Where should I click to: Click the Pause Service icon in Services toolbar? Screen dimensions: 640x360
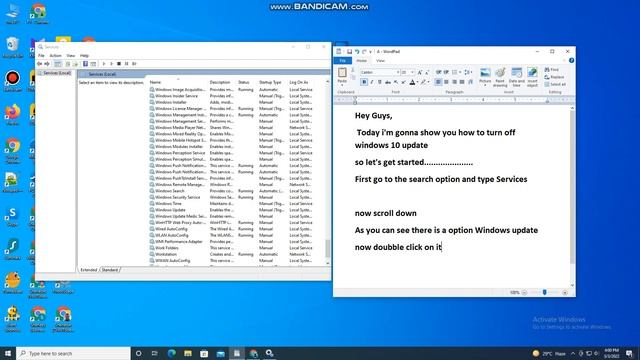tap(127, 64)
